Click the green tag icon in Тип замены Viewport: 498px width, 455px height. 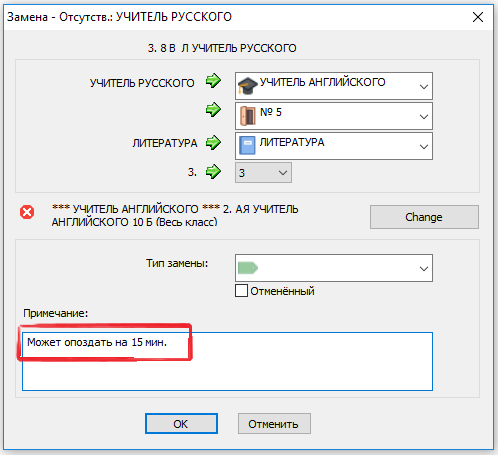coord(248,268)
